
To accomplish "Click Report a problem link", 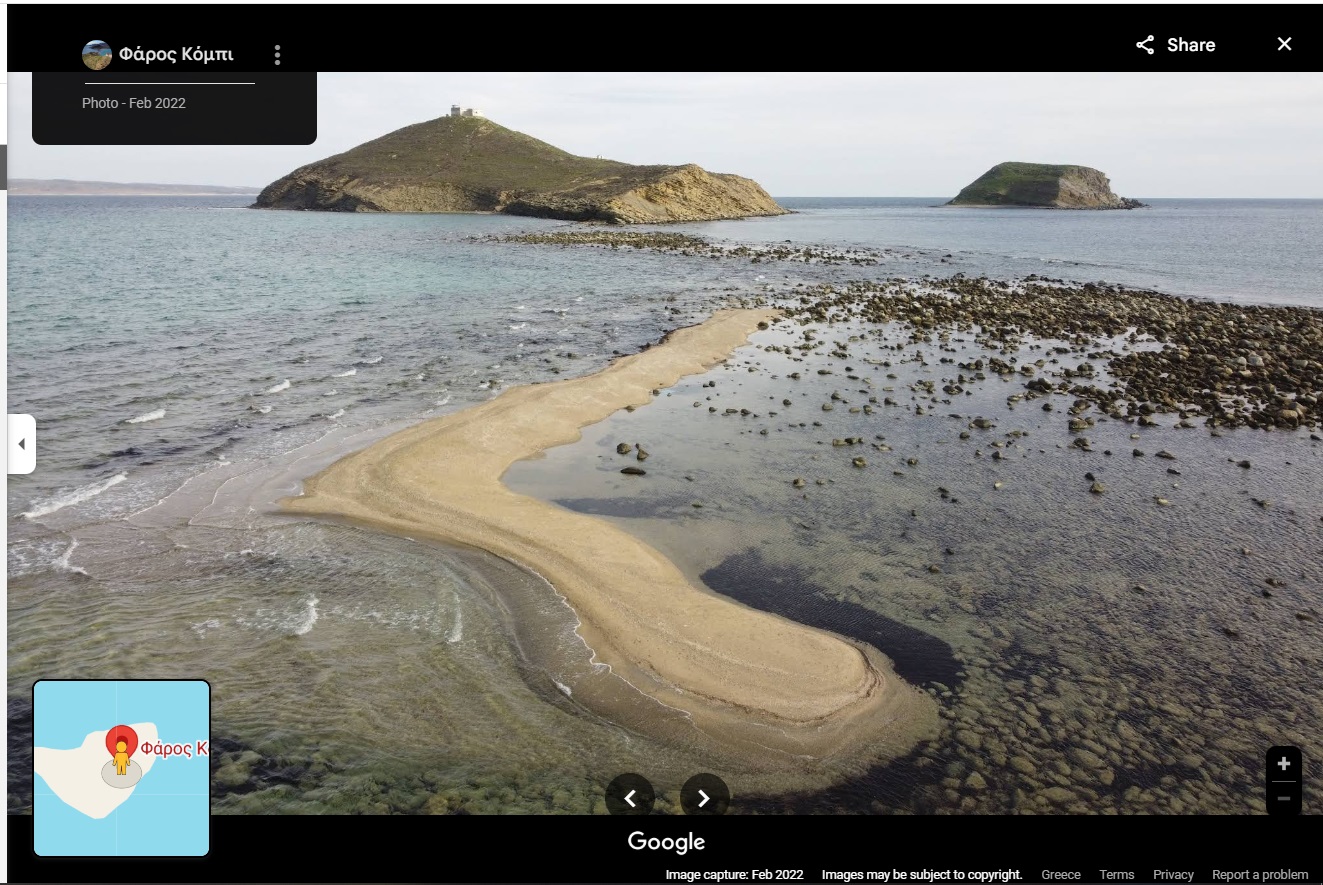I will click(1260, 875).
